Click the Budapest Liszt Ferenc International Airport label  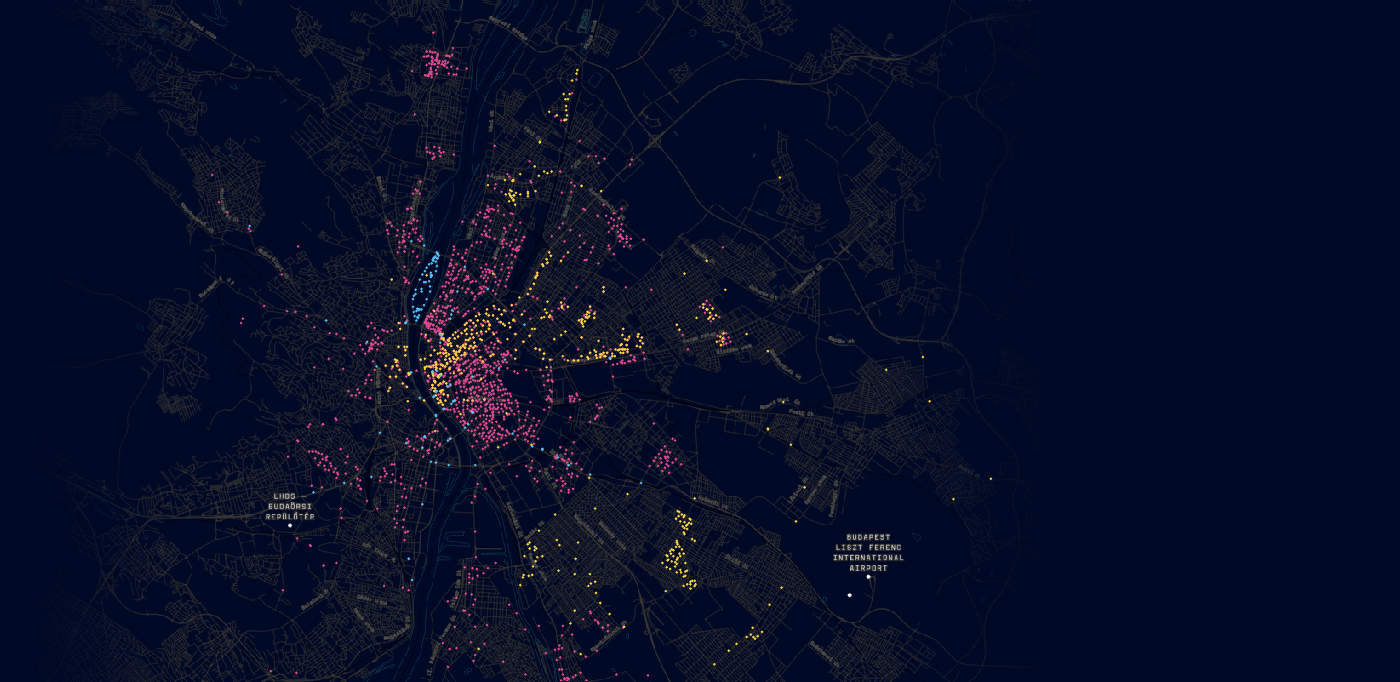coord(868,553)
